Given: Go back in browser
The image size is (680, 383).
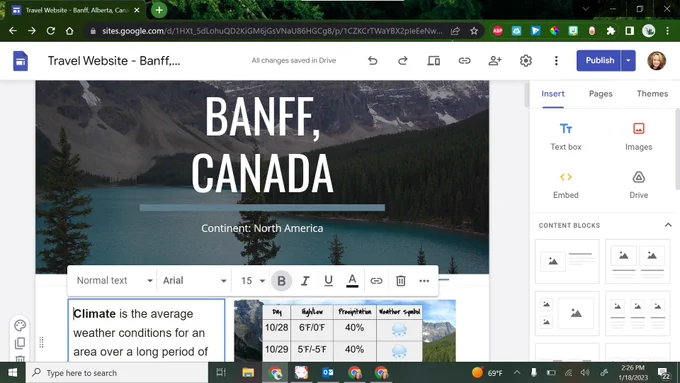Looking at the screenshot, I should point(13,31).
